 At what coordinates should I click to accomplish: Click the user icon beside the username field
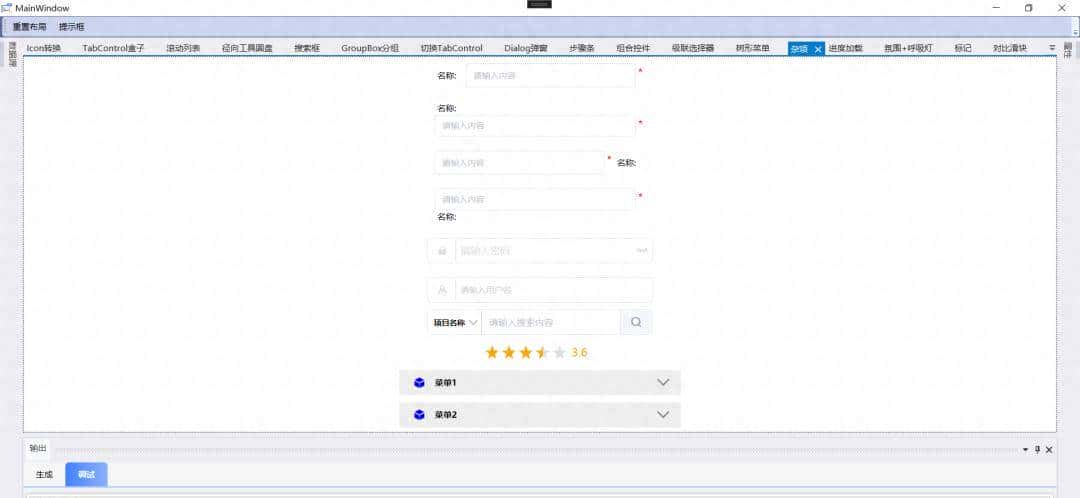click(442, 290)
